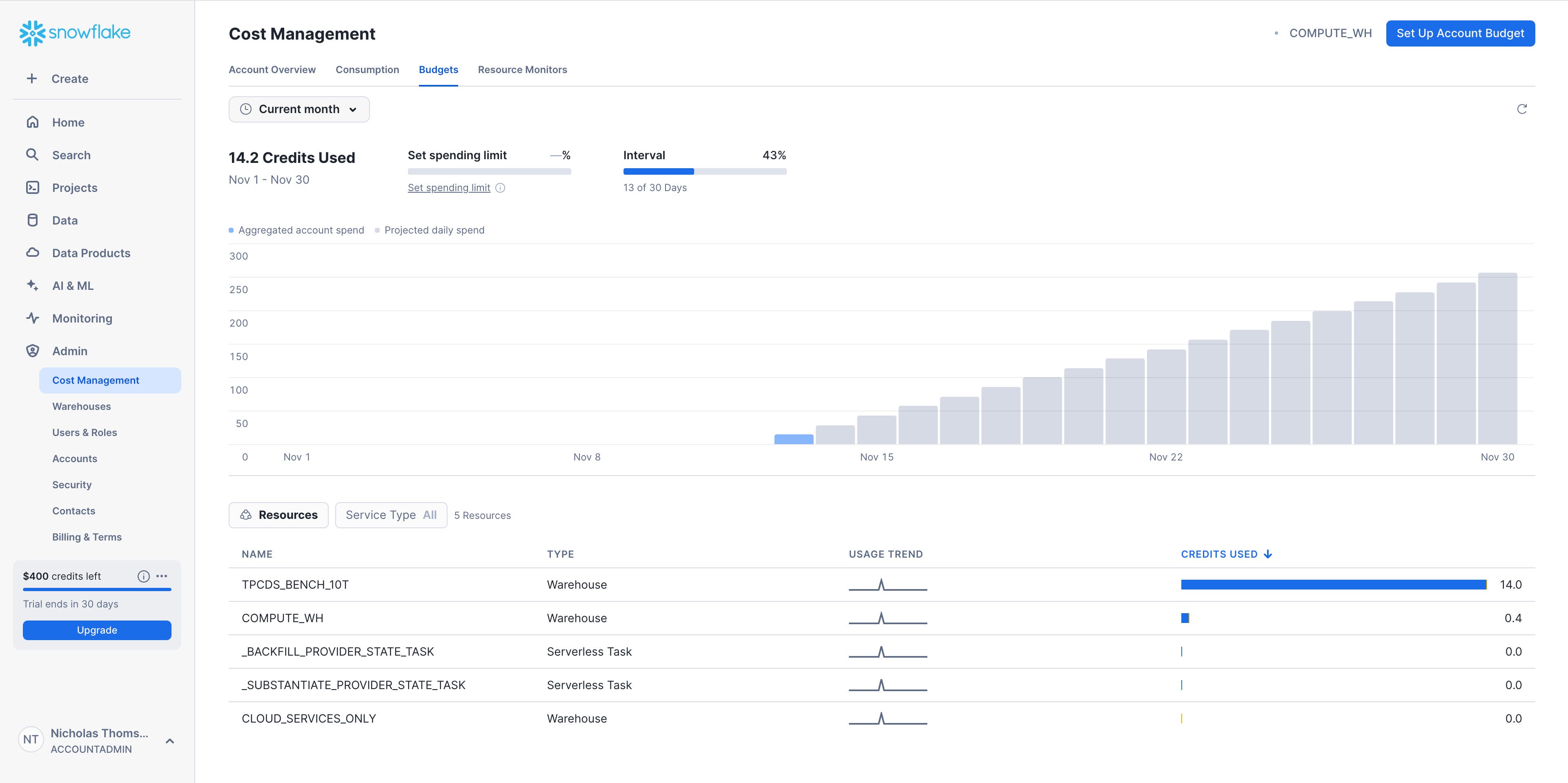Refresh the budgets view

pyautogui.click(x=1522, y=109)
